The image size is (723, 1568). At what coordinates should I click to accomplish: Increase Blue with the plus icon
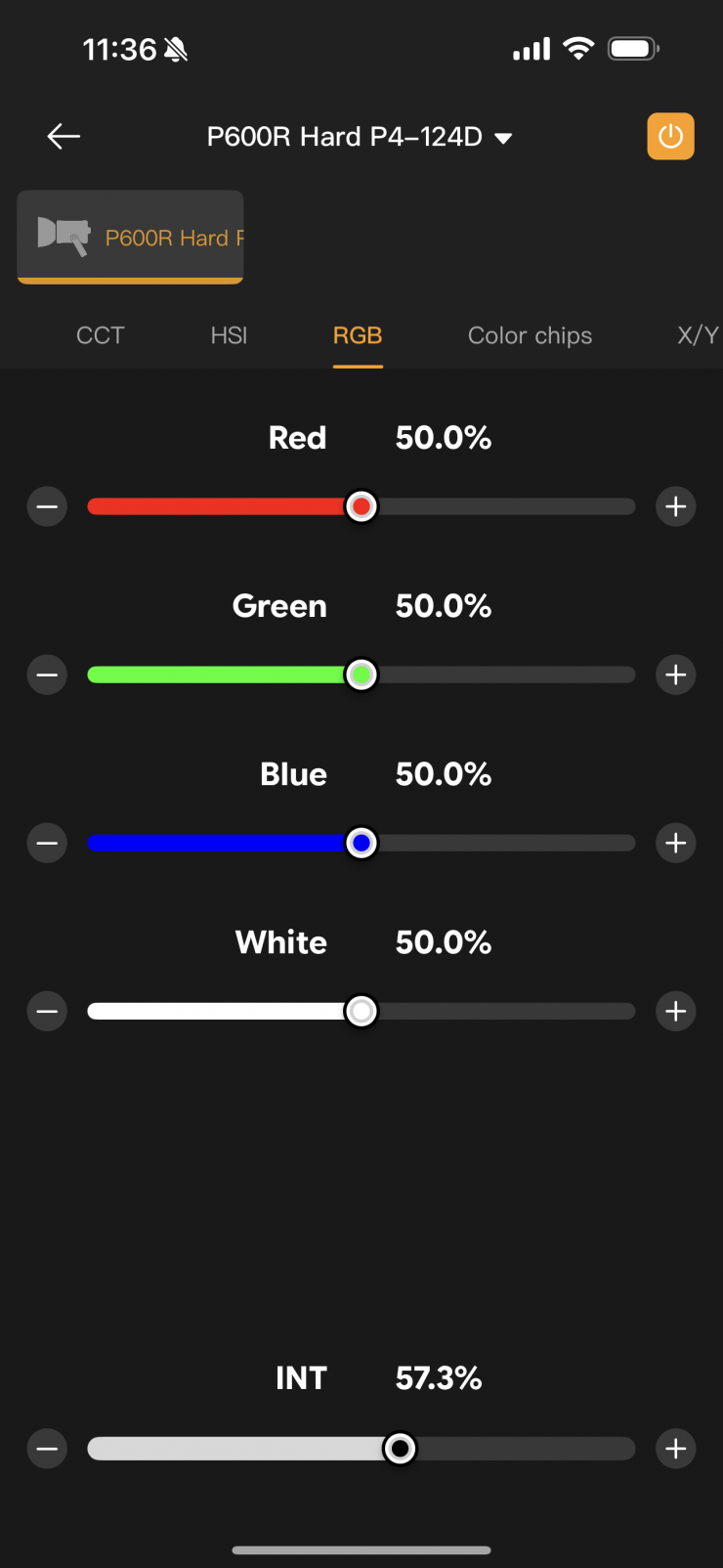pos(675,843)
